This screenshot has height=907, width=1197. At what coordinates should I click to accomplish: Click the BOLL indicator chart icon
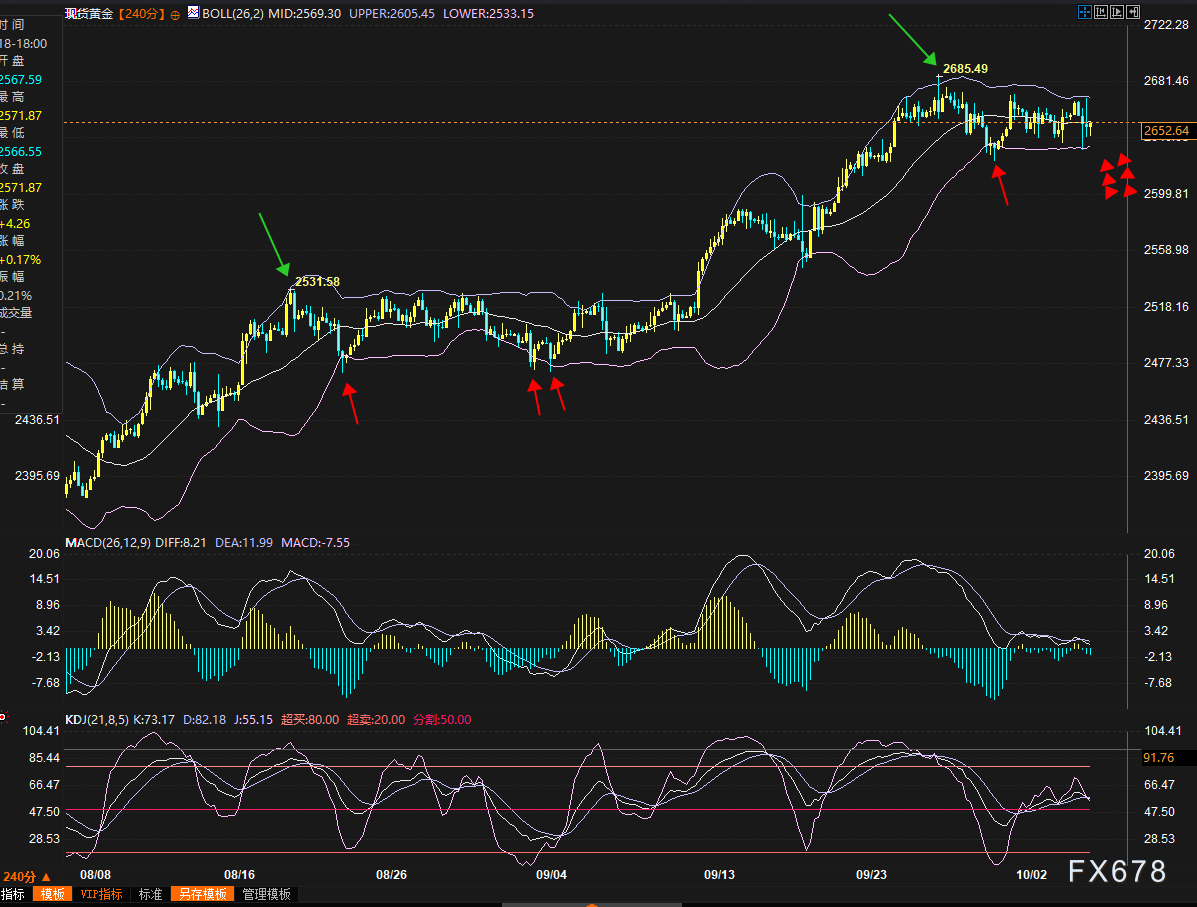[x=192, y=14]
